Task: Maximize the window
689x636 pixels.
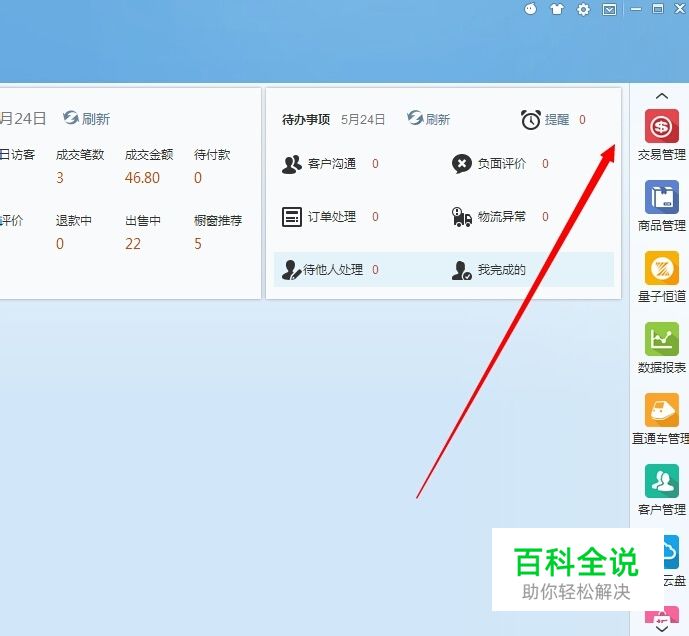Action: (x=658, y=9)
